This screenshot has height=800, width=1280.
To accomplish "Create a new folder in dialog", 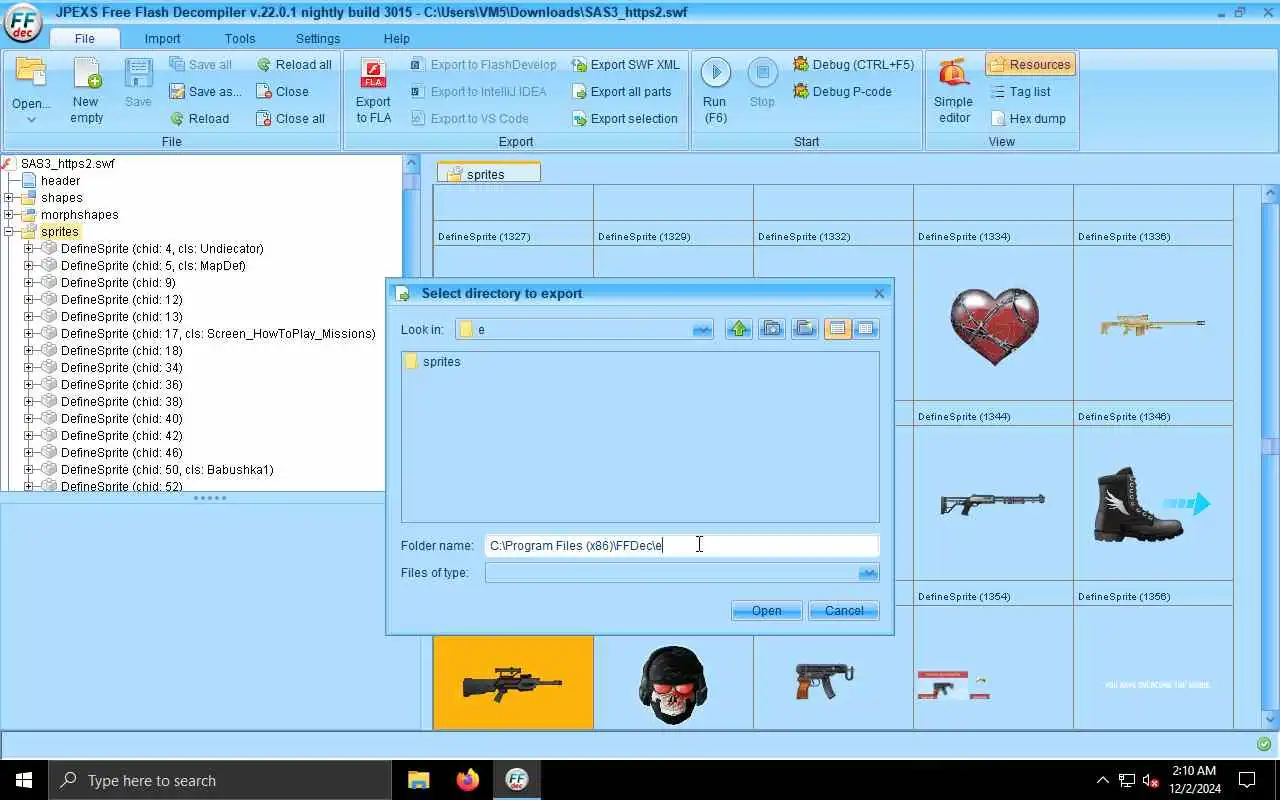I will [805, 329].
